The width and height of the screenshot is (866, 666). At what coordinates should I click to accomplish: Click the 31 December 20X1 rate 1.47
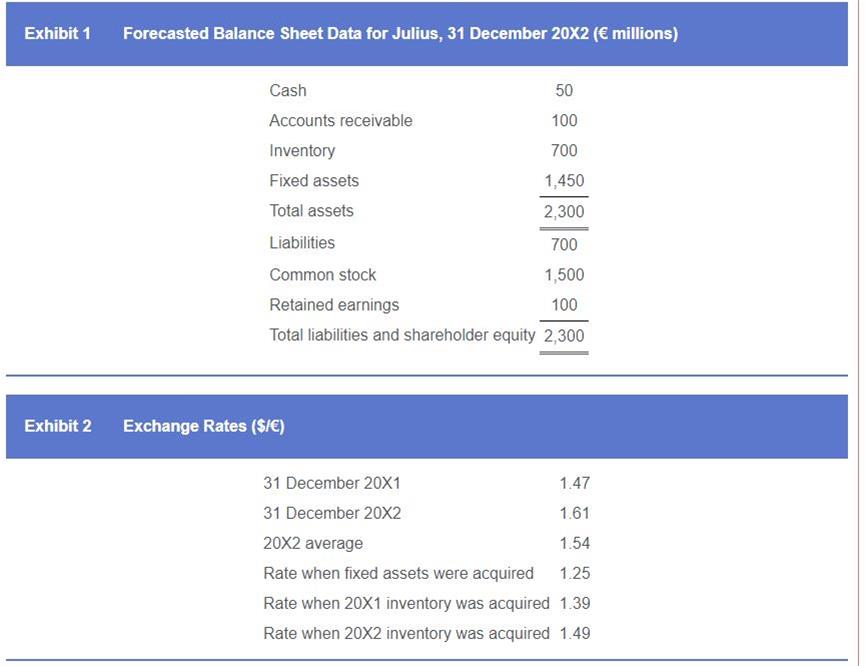[x=574, y=483]
